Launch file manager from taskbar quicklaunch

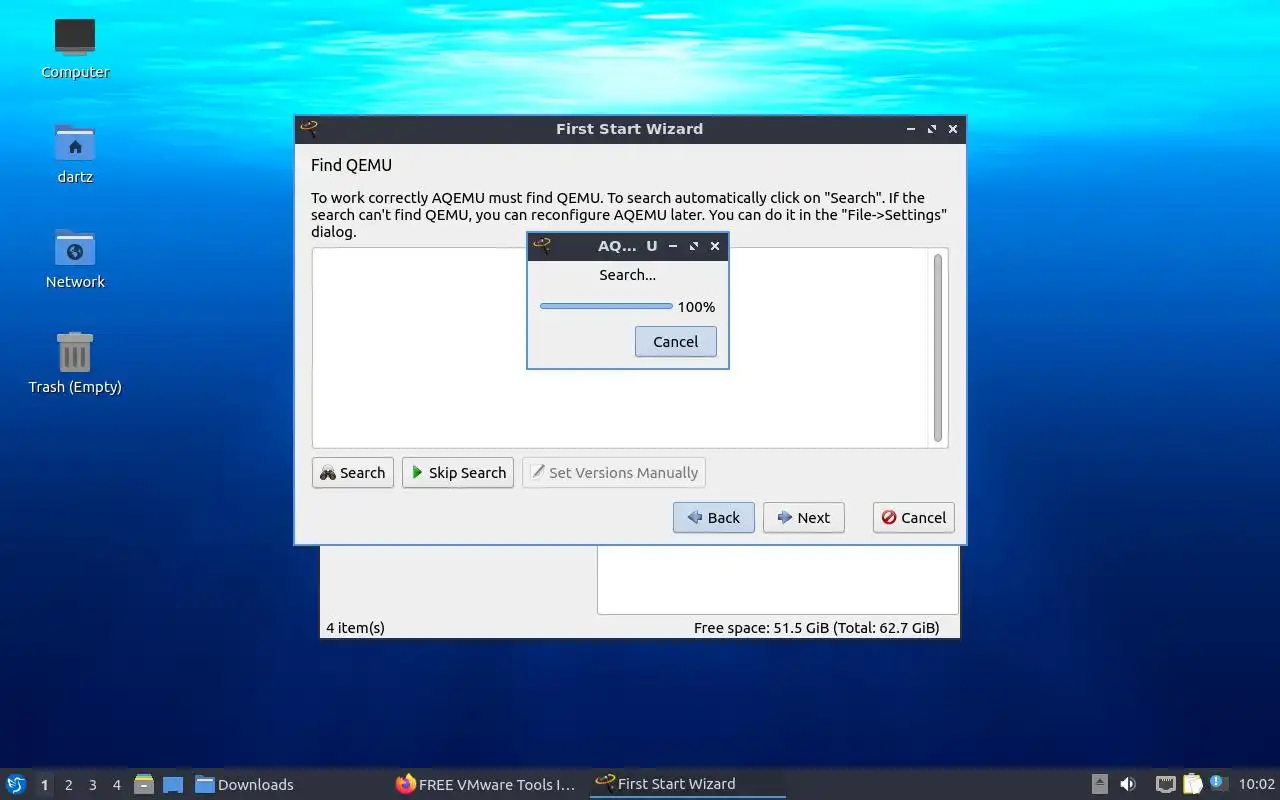(144, 784)
